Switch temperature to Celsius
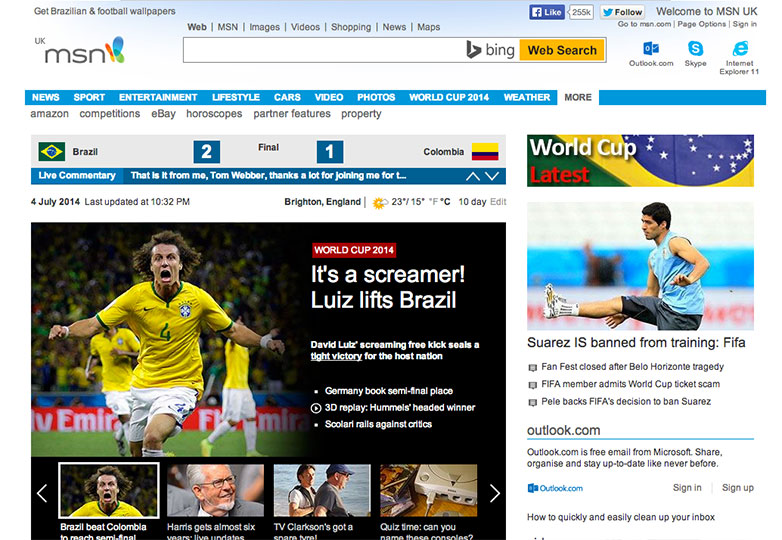Image resolution: width=782 pixels, height=540 pixels. [445, 202]
